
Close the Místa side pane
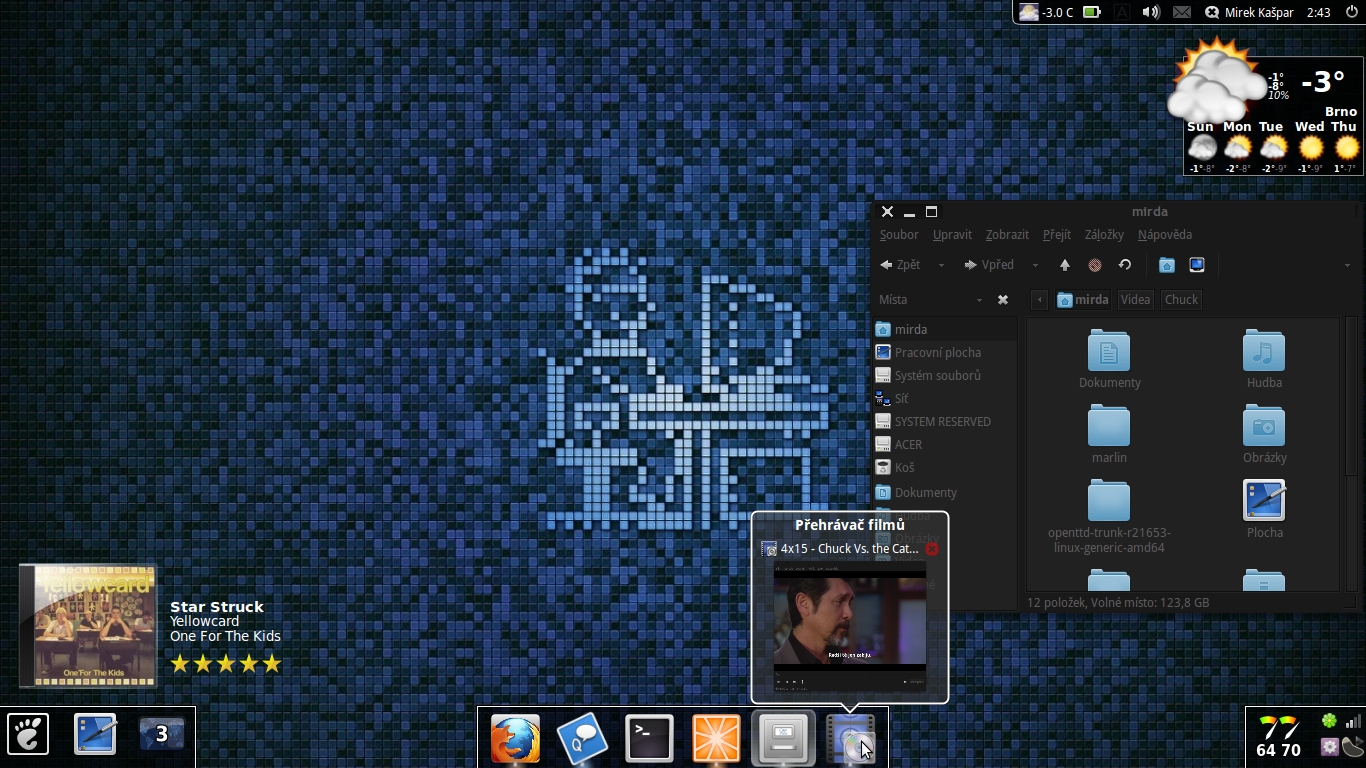(x=1003, y=300)
